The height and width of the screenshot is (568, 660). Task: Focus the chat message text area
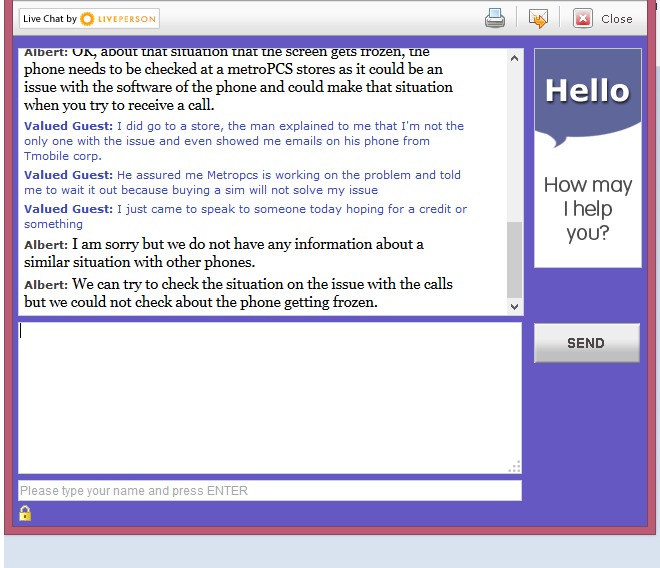tap(270, 398)
